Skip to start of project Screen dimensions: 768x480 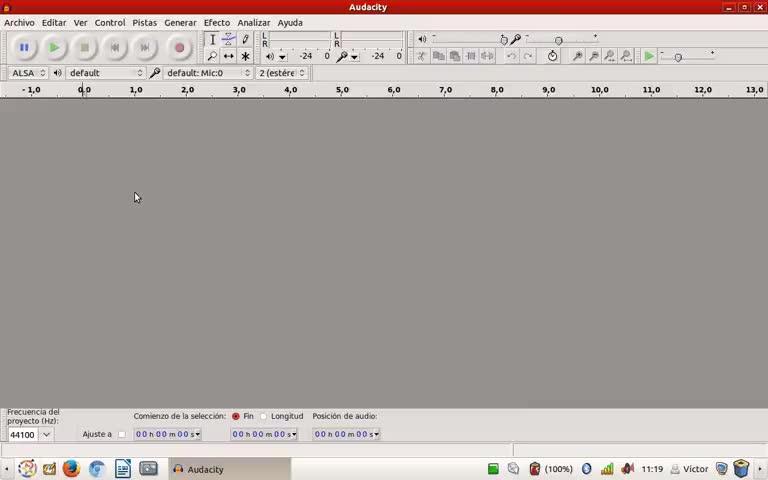point(115,48)
